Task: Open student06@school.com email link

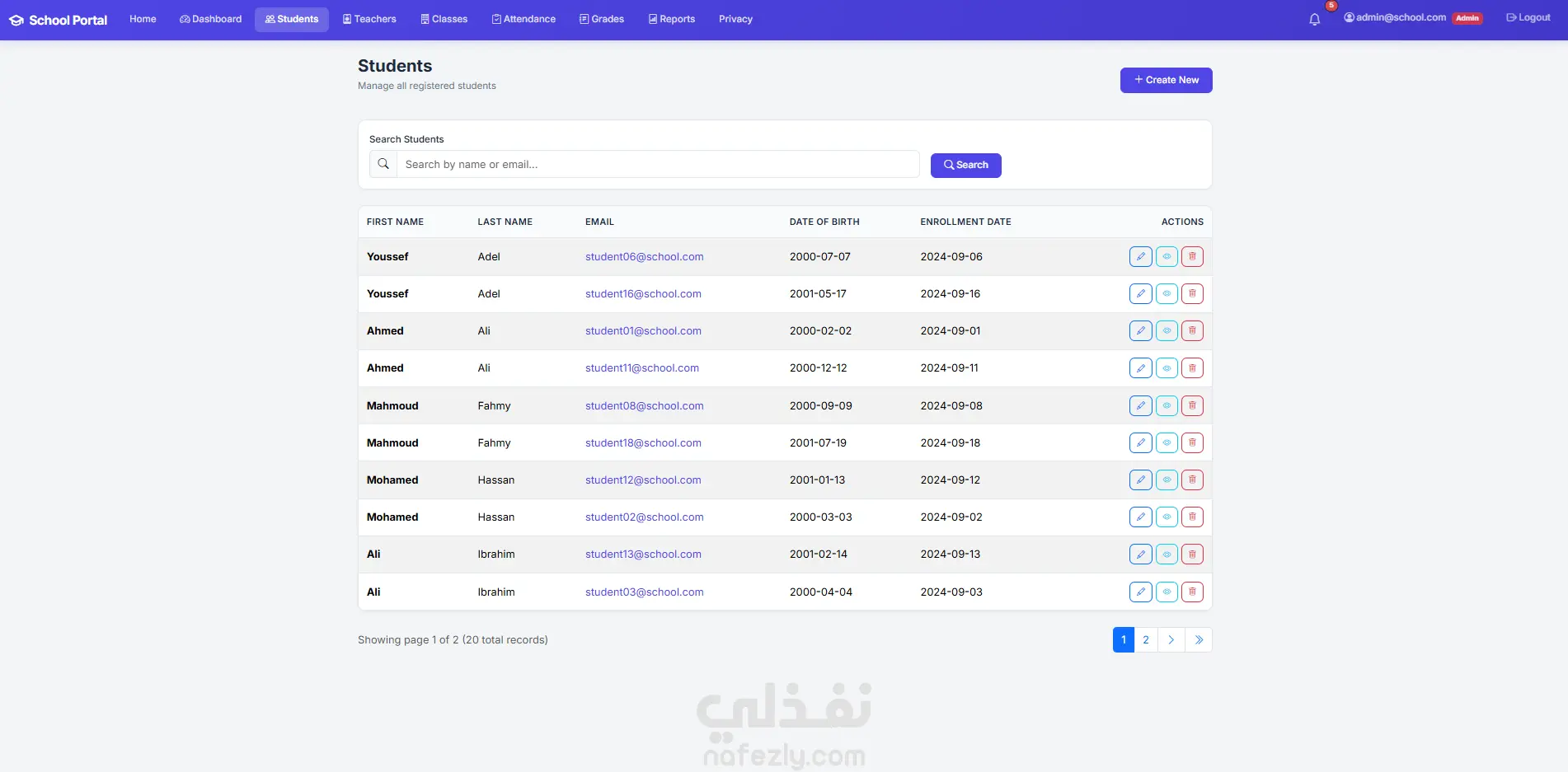Action: 644,256
